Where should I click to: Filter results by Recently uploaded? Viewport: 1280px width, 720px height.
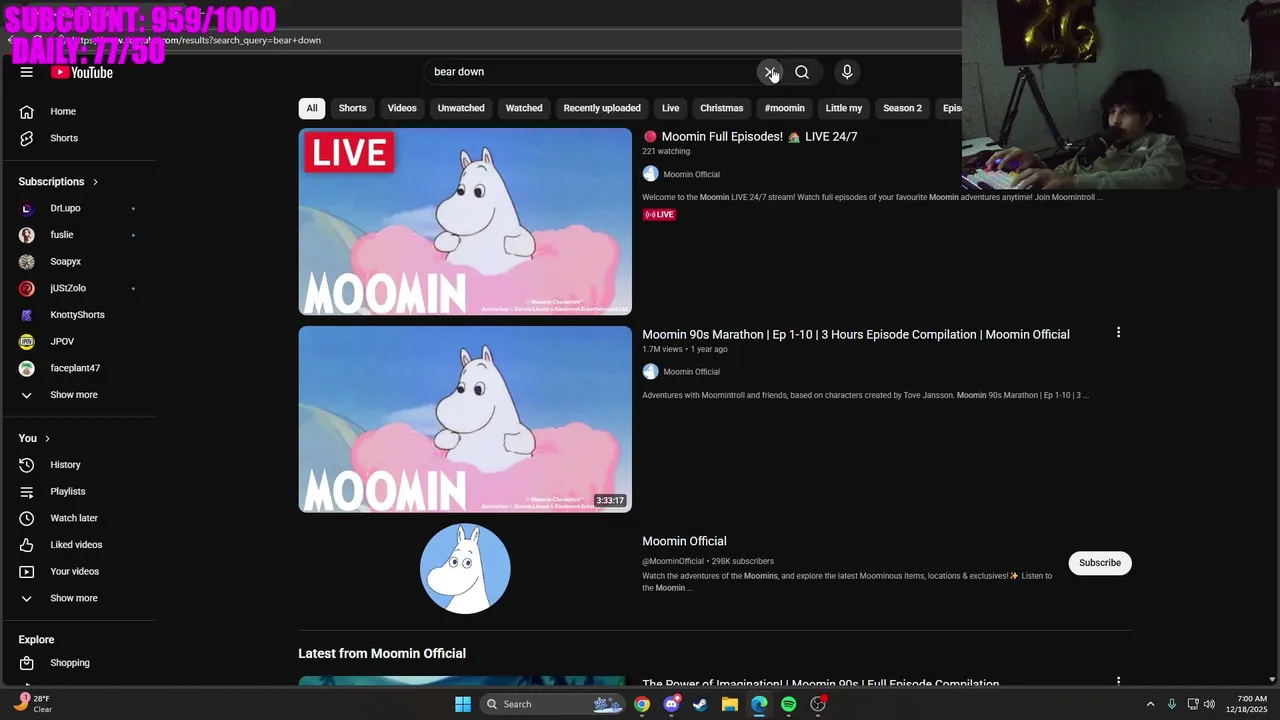coord(602,108)
